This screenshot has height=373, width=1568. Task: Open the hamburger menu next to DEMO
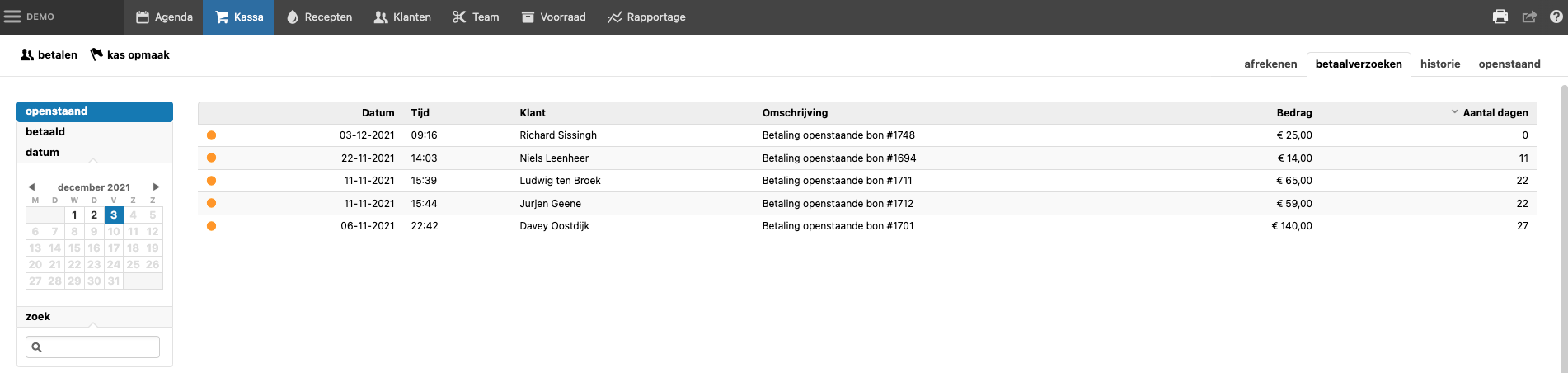tap(12, 17)
